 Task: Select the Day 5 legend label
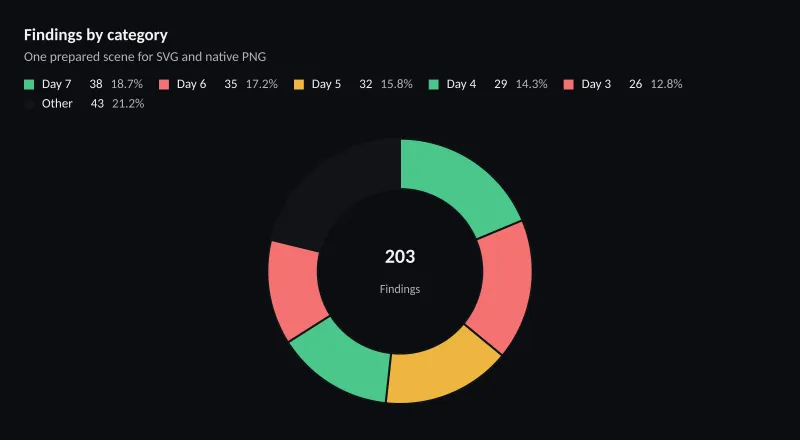(x=326, y=84)
